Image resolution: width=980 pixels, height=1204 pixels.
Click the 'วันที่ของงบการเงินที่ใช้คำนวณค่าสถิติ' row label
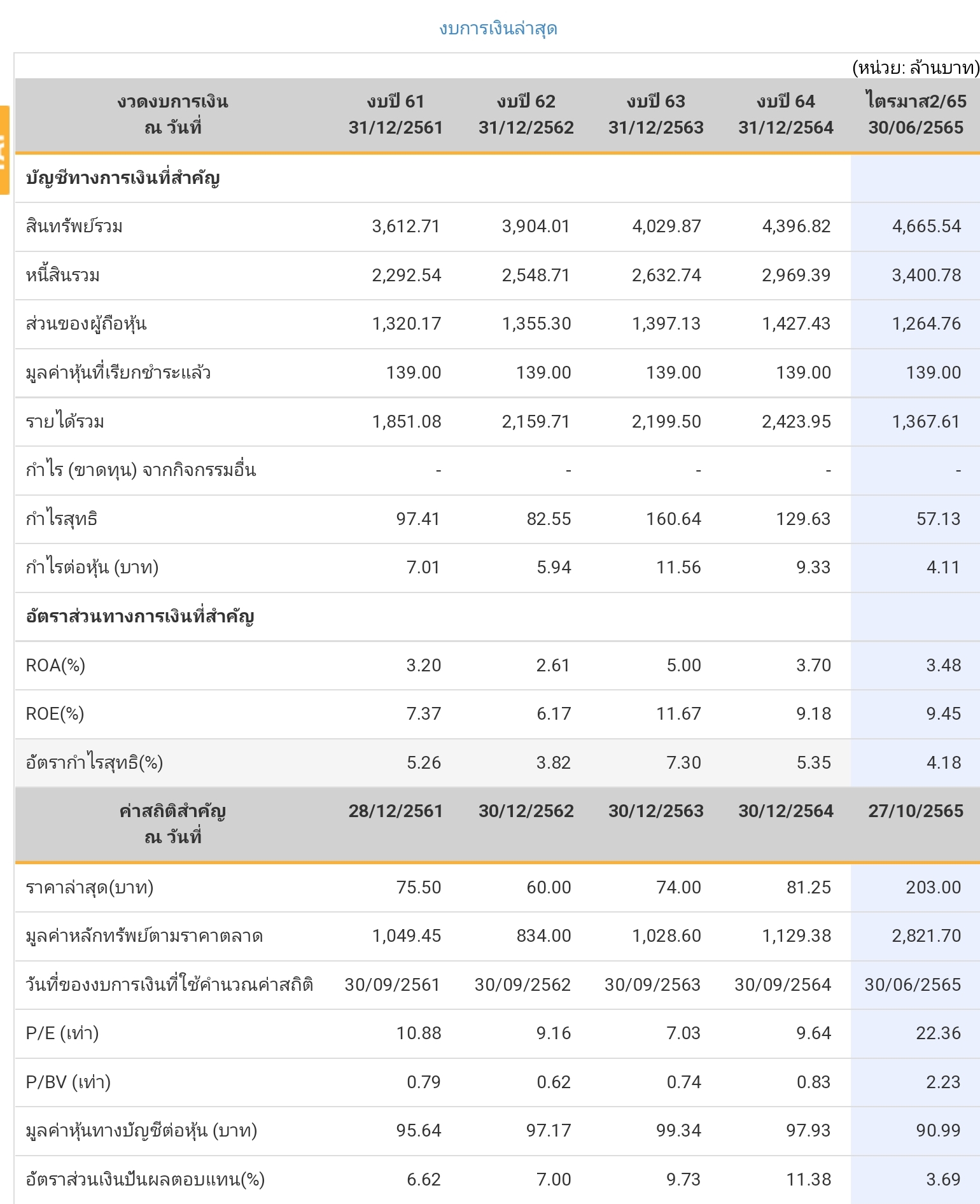click(170, 985)
